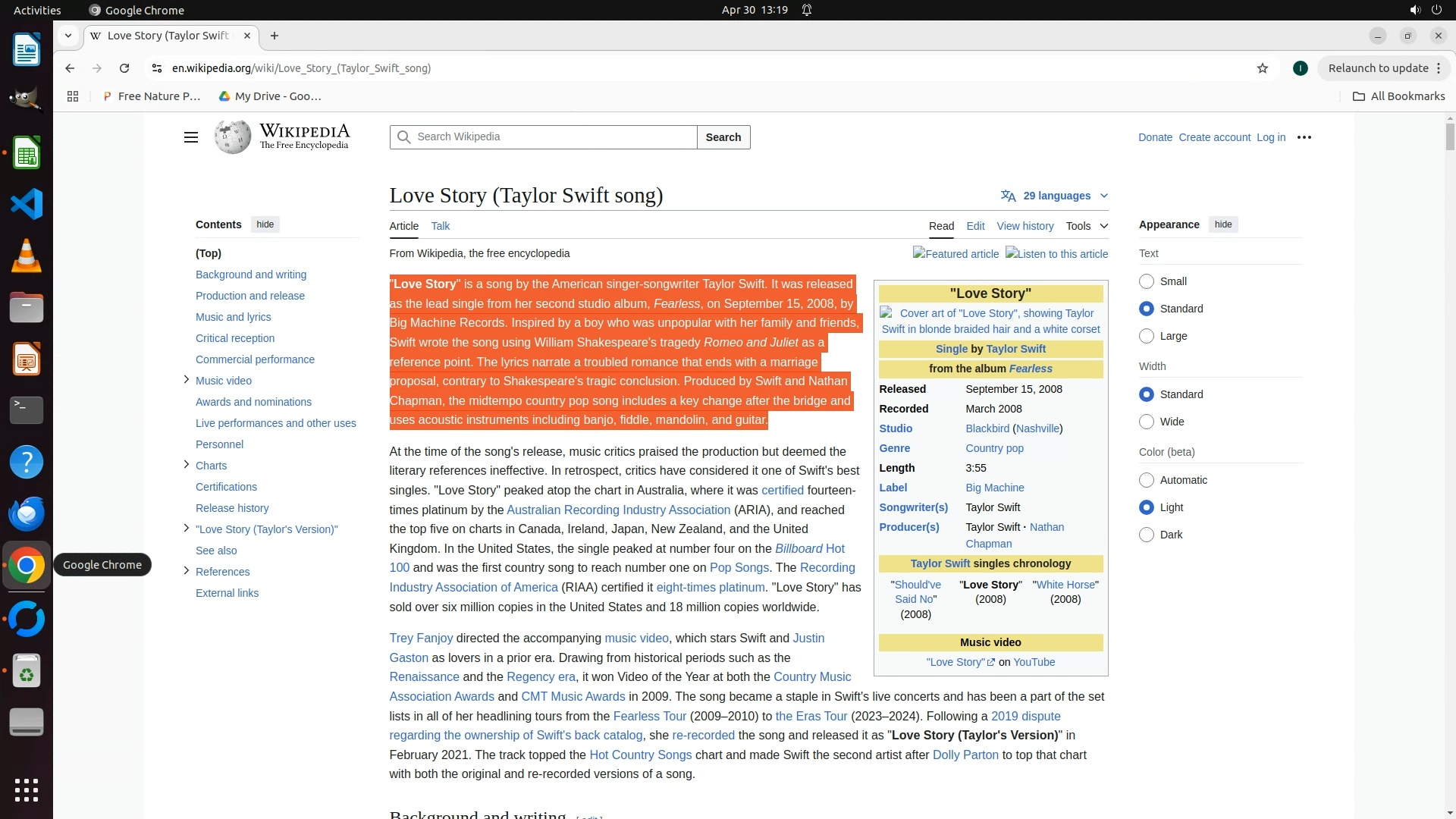This screenshot has width=1456, height=819.
Task: Open the Chrome apps grid icon
Action: [73, 96]
